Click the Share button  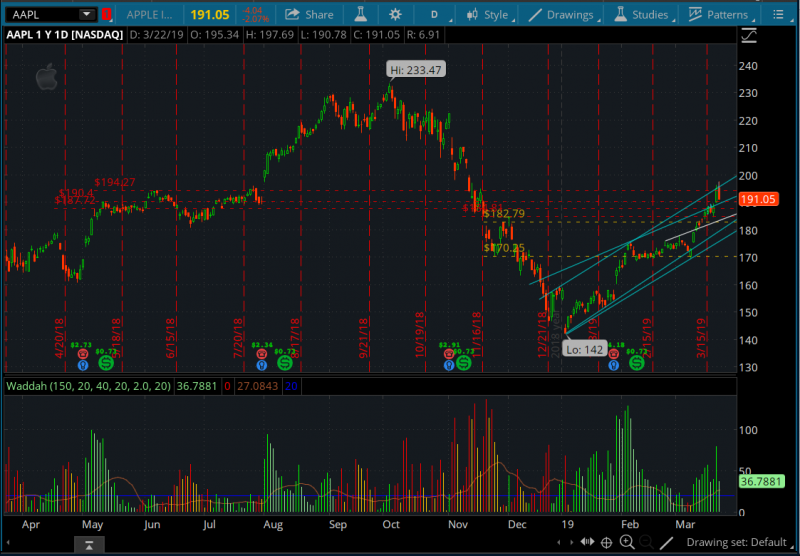coord(309,15)
